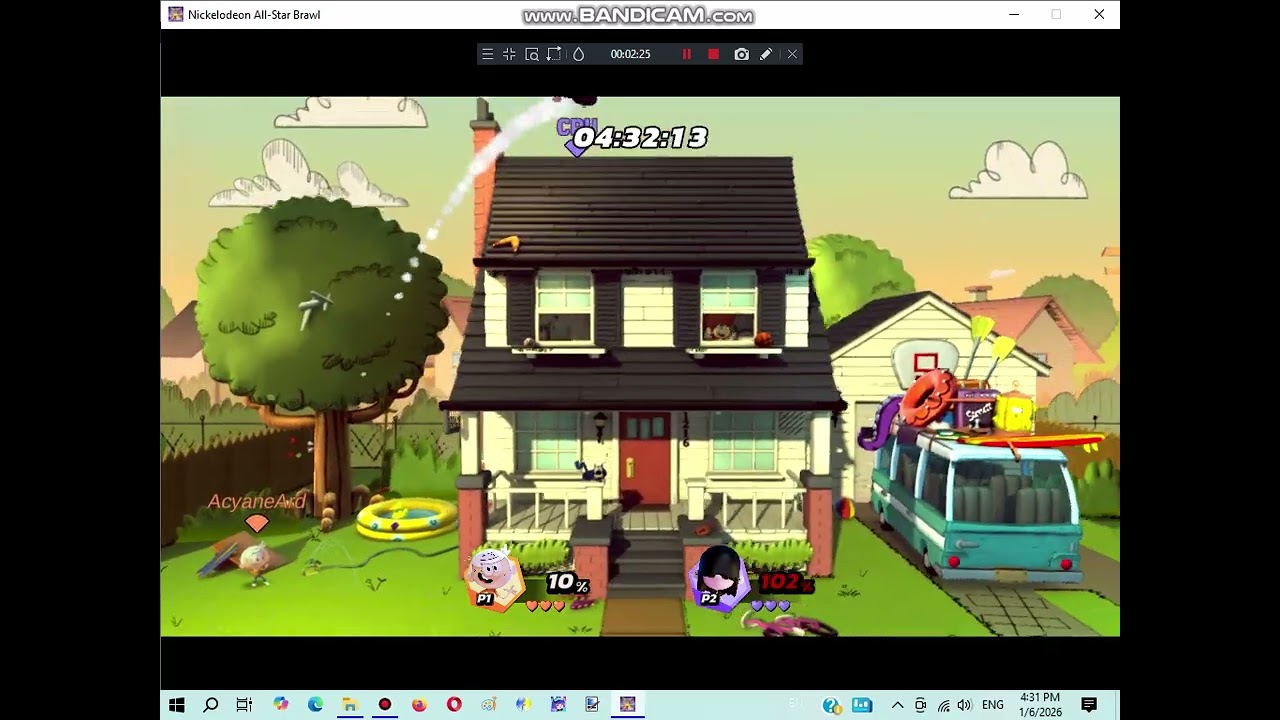Viewport: 1280px width, 720px height.
Task: Stop the Bandicam recording
Action: click(x=713, y=54)
